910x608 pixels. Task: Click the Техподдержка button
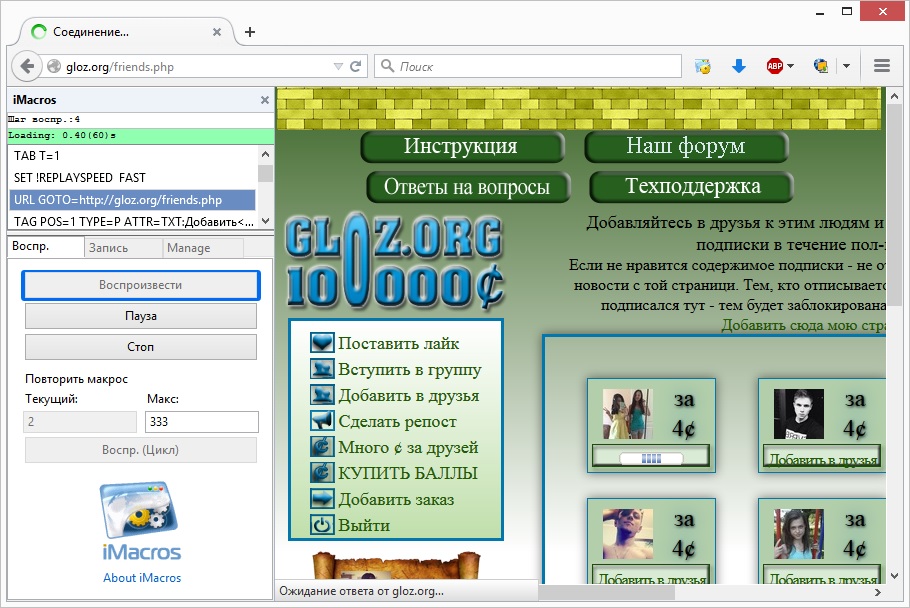tap(691, 187)
